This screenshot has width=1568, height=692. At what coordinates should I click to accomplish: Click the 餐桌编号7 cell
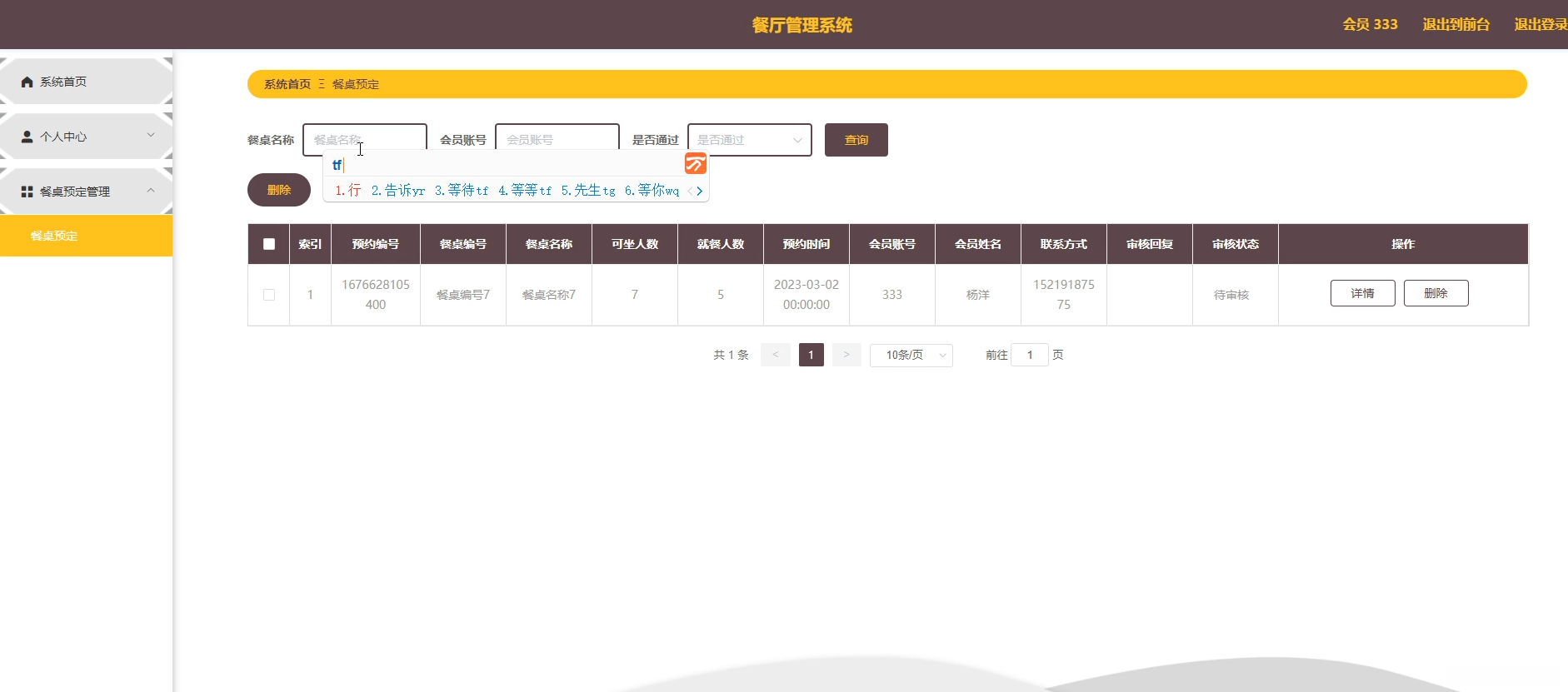pos(463,295)
